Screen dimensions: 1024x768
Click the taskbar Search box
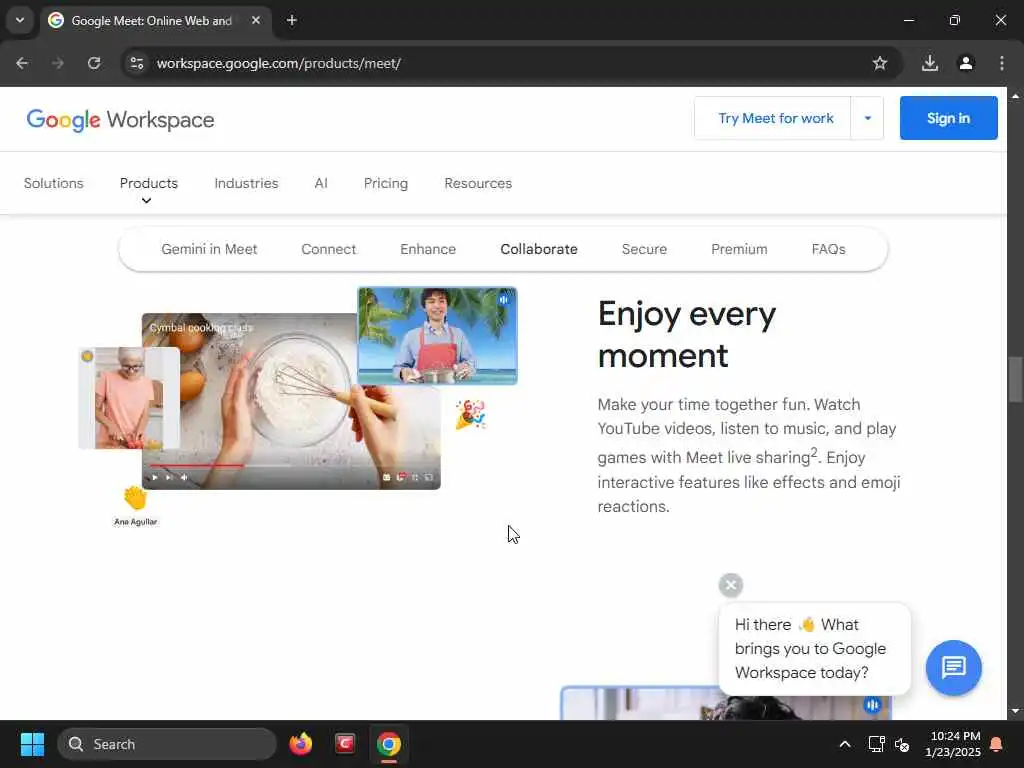(x=167, y=744)
